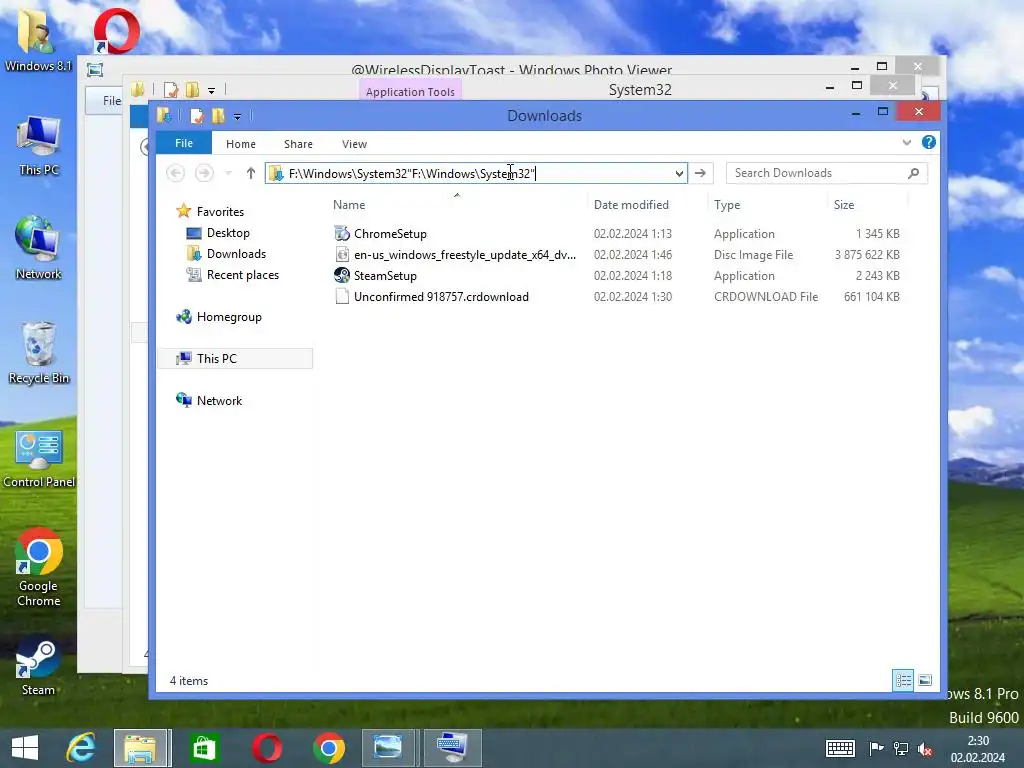The height and width of the screenshot is (768, 1024).
Task: Open Recent places in navigation pane
Action: coord(242,275)
